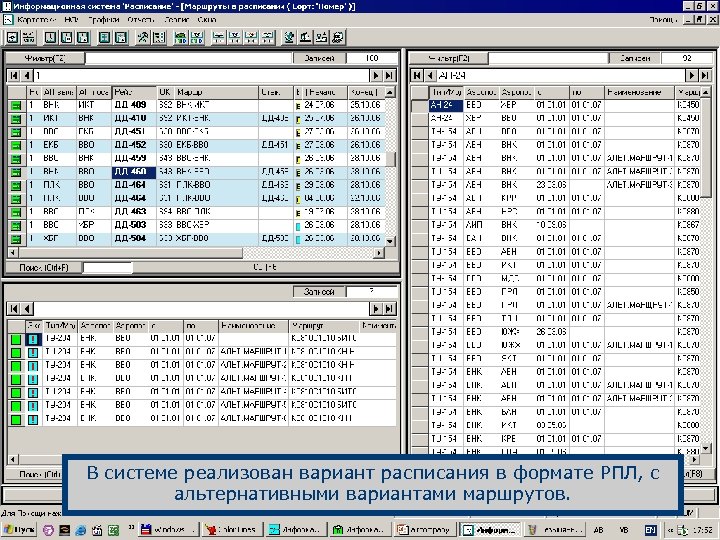Click the green square in АЛЬТ.МАРШРУТ-2 row
Viewport: 720px width, 540px height.
click(x=16, y=366)
